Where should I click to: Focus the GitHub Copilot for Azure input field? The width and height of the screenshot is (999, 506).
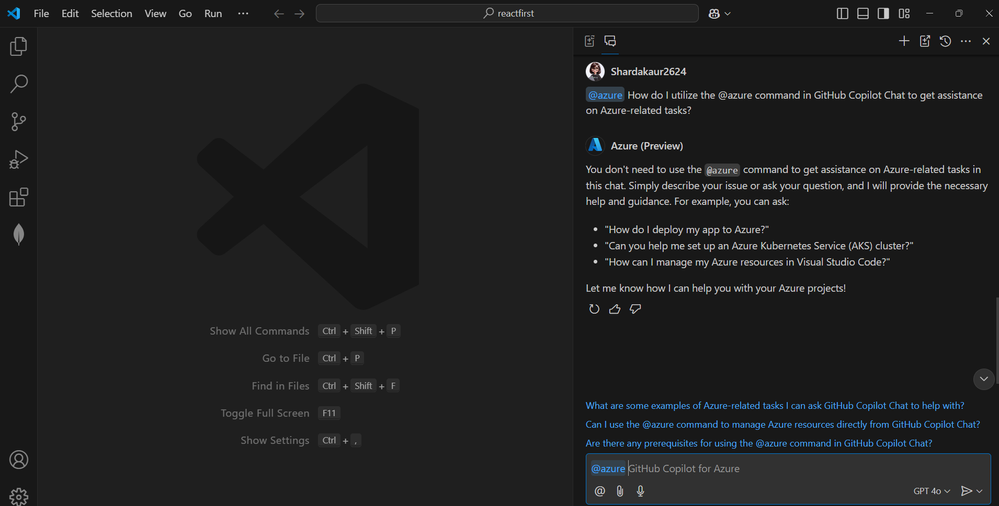[788, 468]
